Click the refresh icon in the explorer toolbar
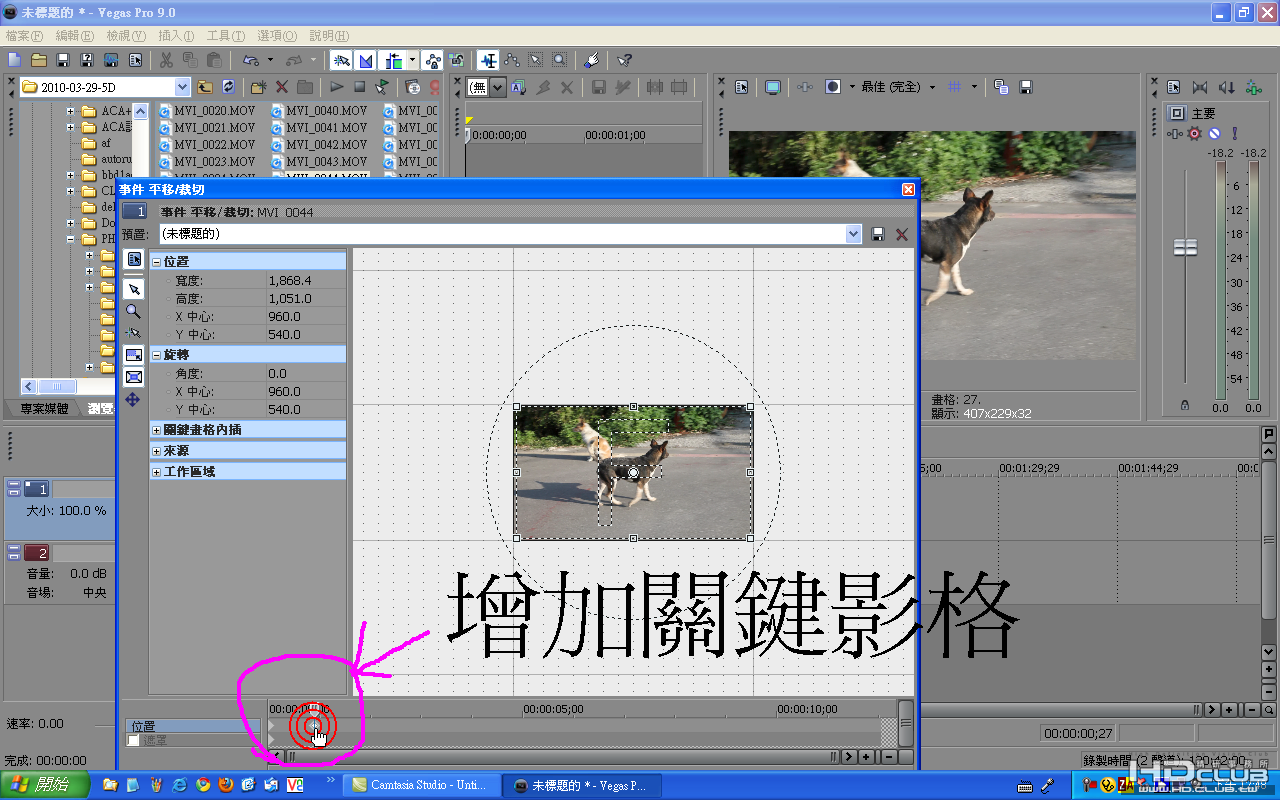The image size is (1280, 800). click(229, 87)
